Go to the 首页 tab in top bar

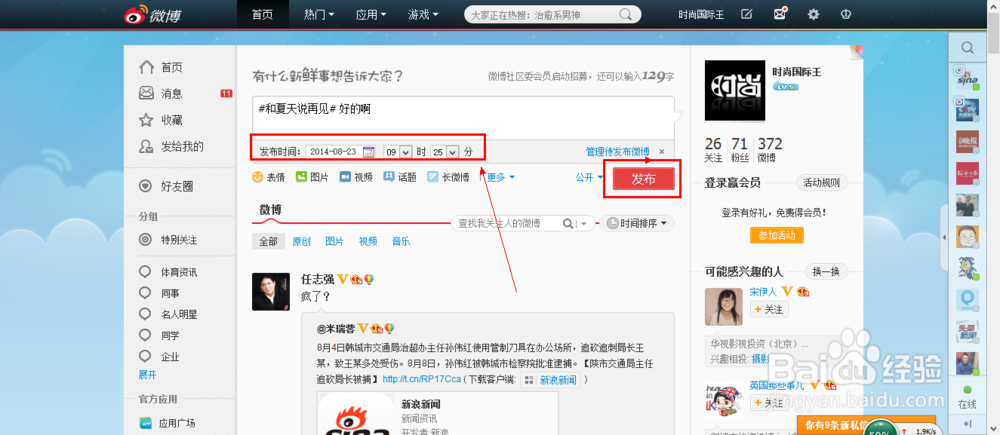262,14
